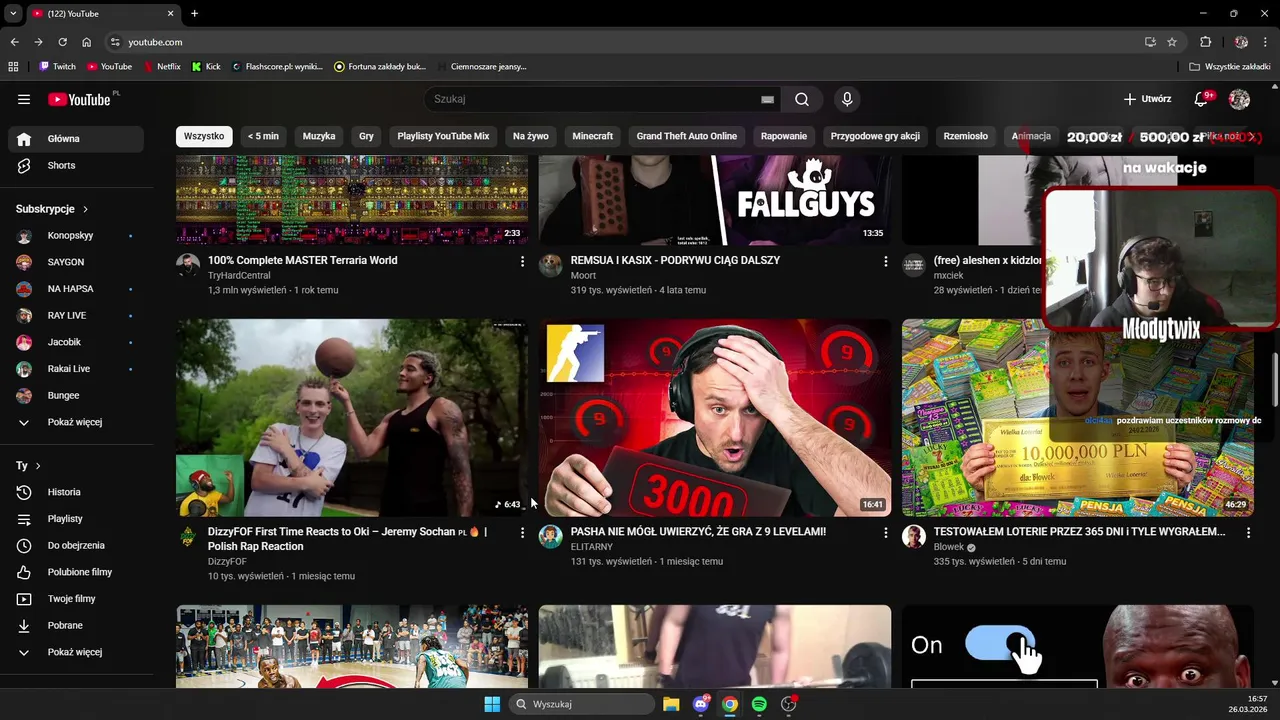Open DizzyFOF Oki reaction thumbnail
This screenshot has width=1280, height=720.
click(352, 417)
